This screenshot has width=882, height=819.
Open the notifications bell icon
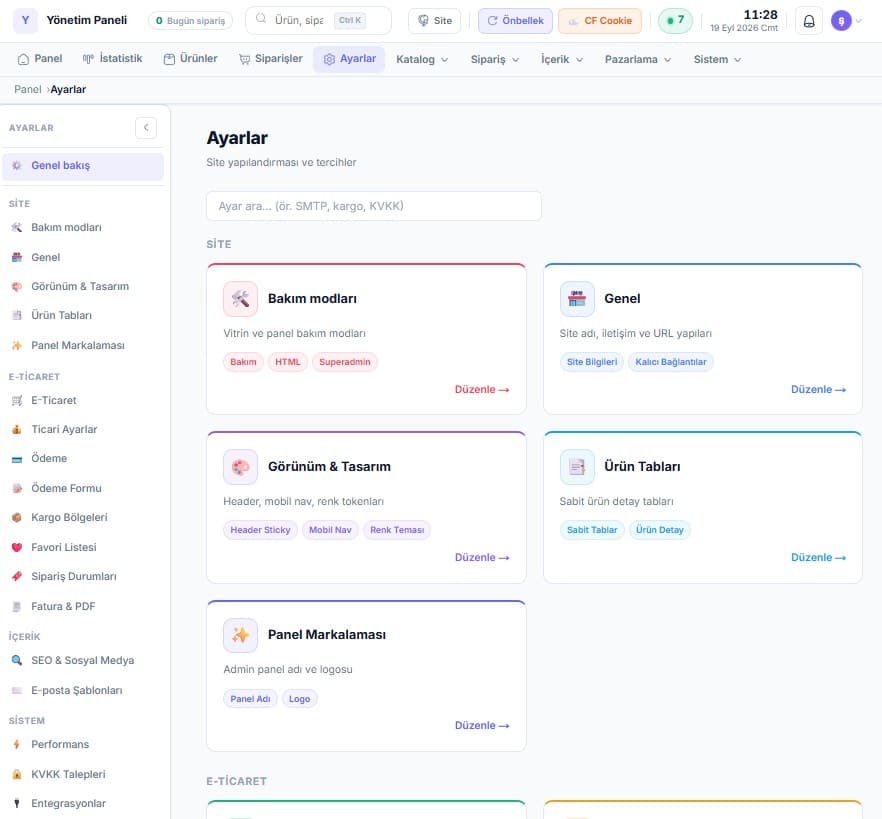point(808,21)
